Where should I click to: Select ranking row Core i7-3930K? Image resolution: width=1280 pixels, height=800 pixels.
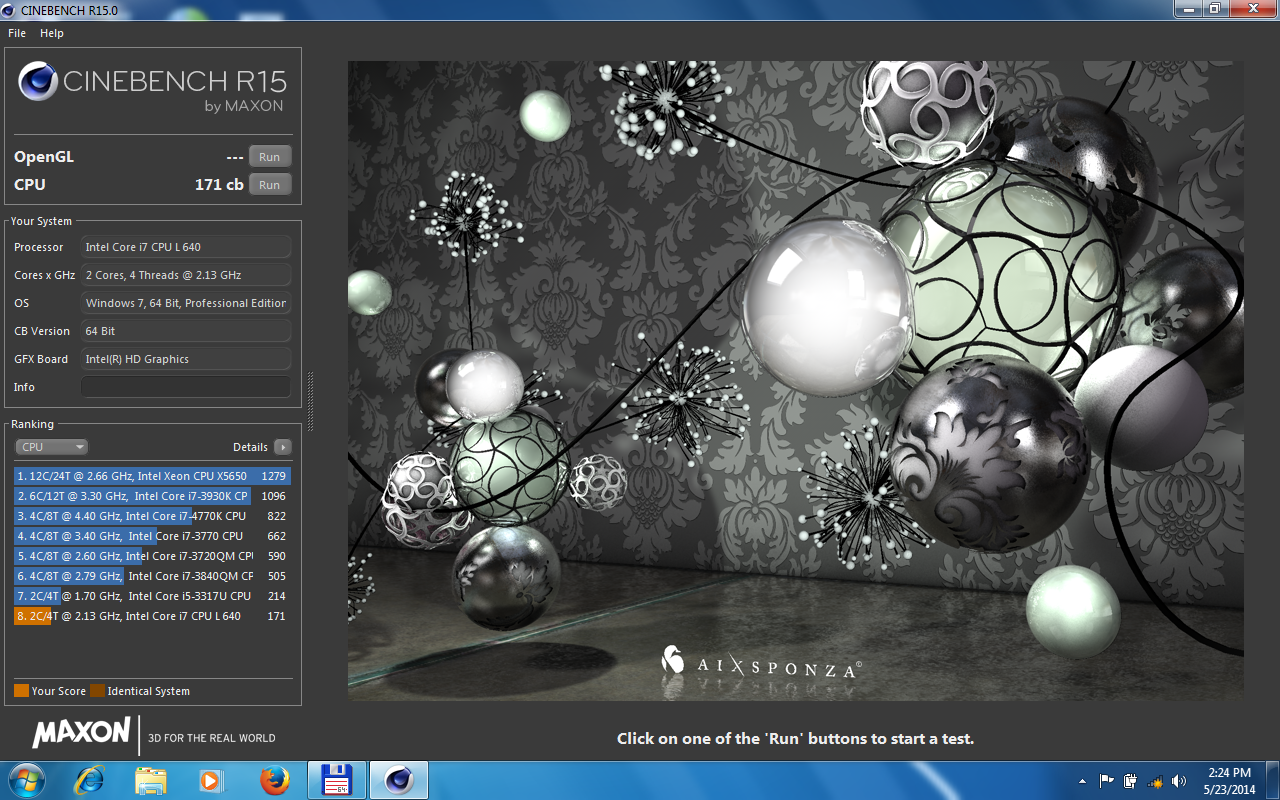(152, 496)
